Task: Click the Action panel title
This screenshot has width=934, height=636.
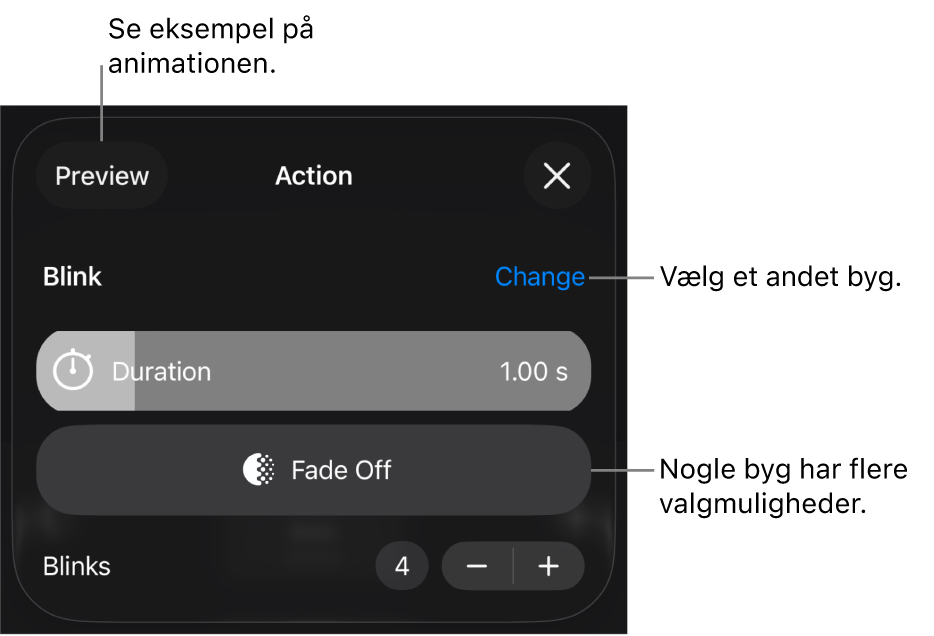Action: pyautogui.click(x=314, y=176)
